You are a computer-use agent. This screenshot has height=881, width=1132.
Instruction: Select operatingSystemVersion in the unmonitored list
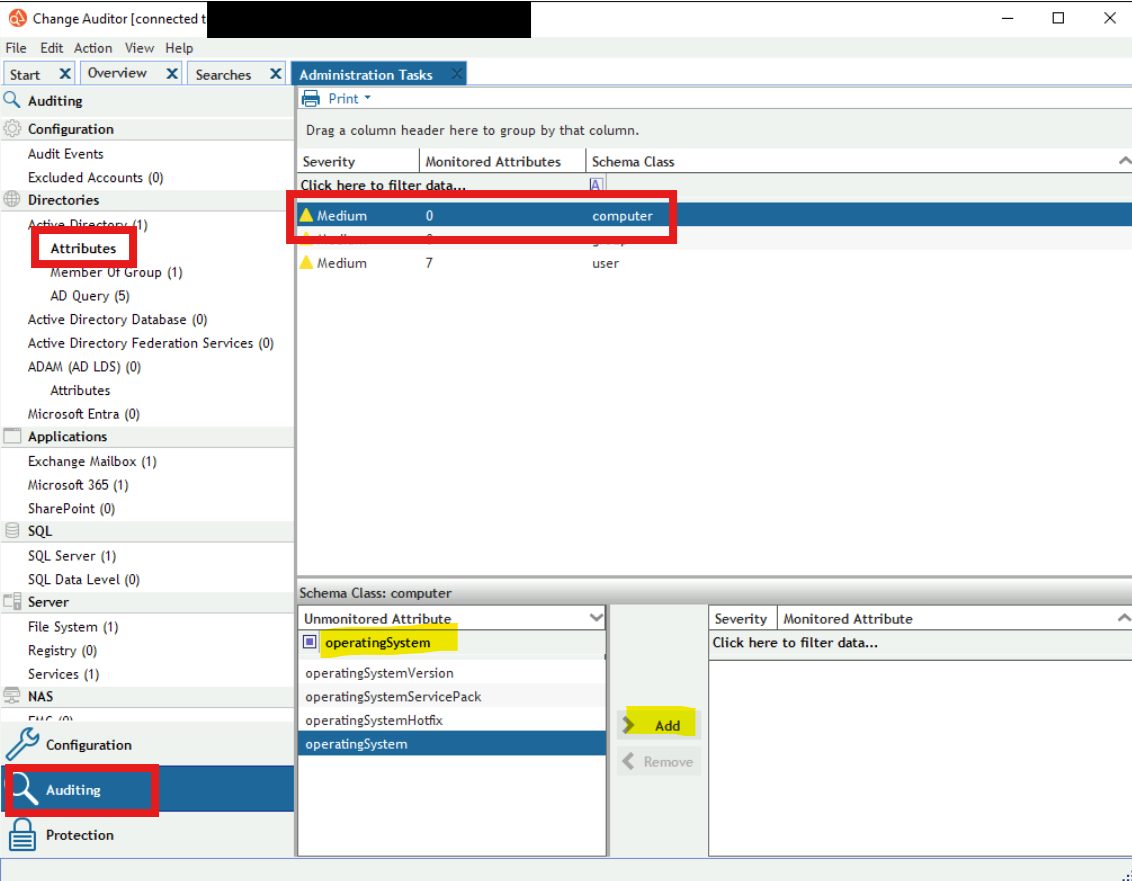pyautogui.click(x=452, y=672)
